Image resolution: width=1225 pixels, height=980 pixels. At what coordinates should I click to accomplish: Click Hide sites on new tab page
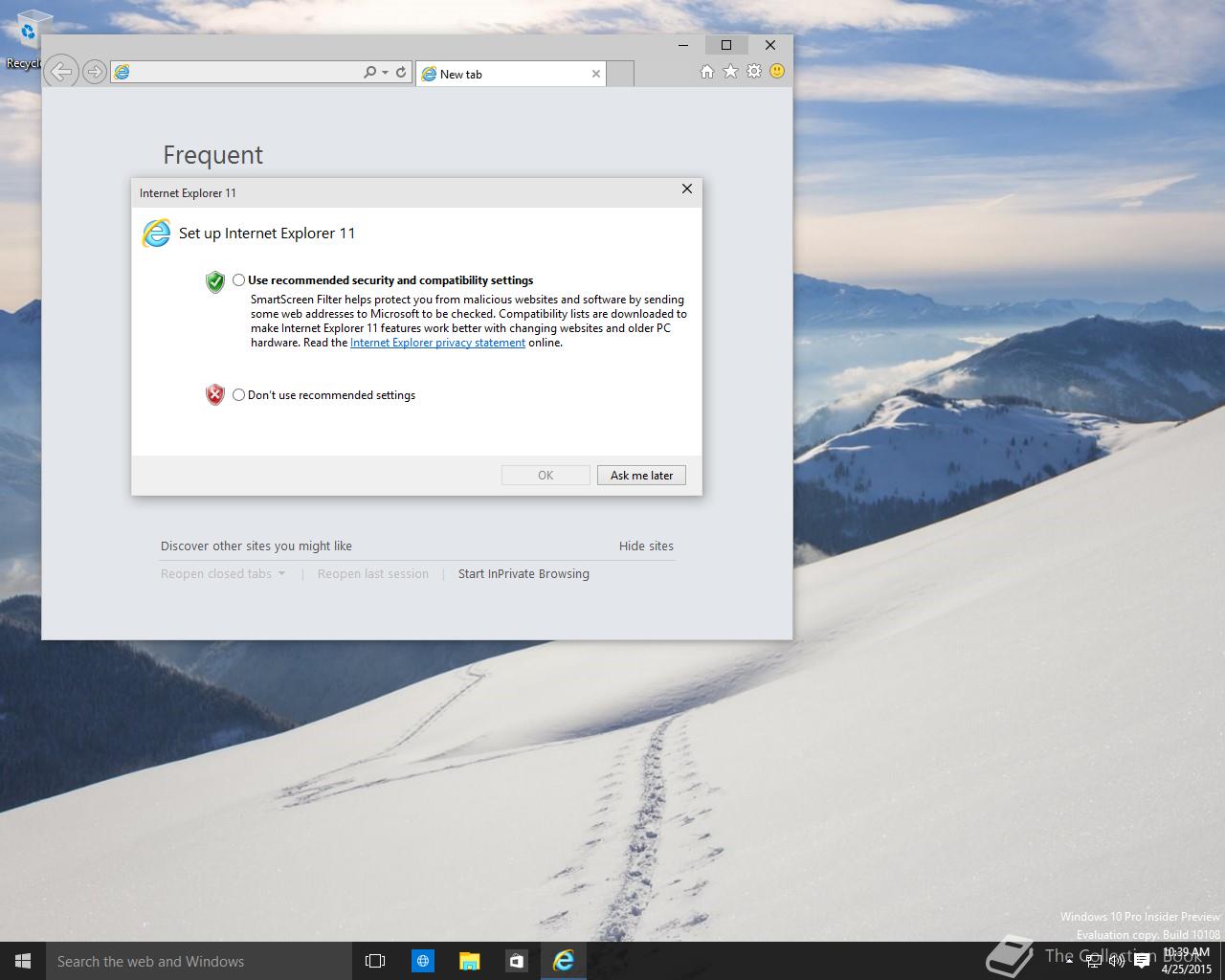pyautogui.click(x=646, y=546)
